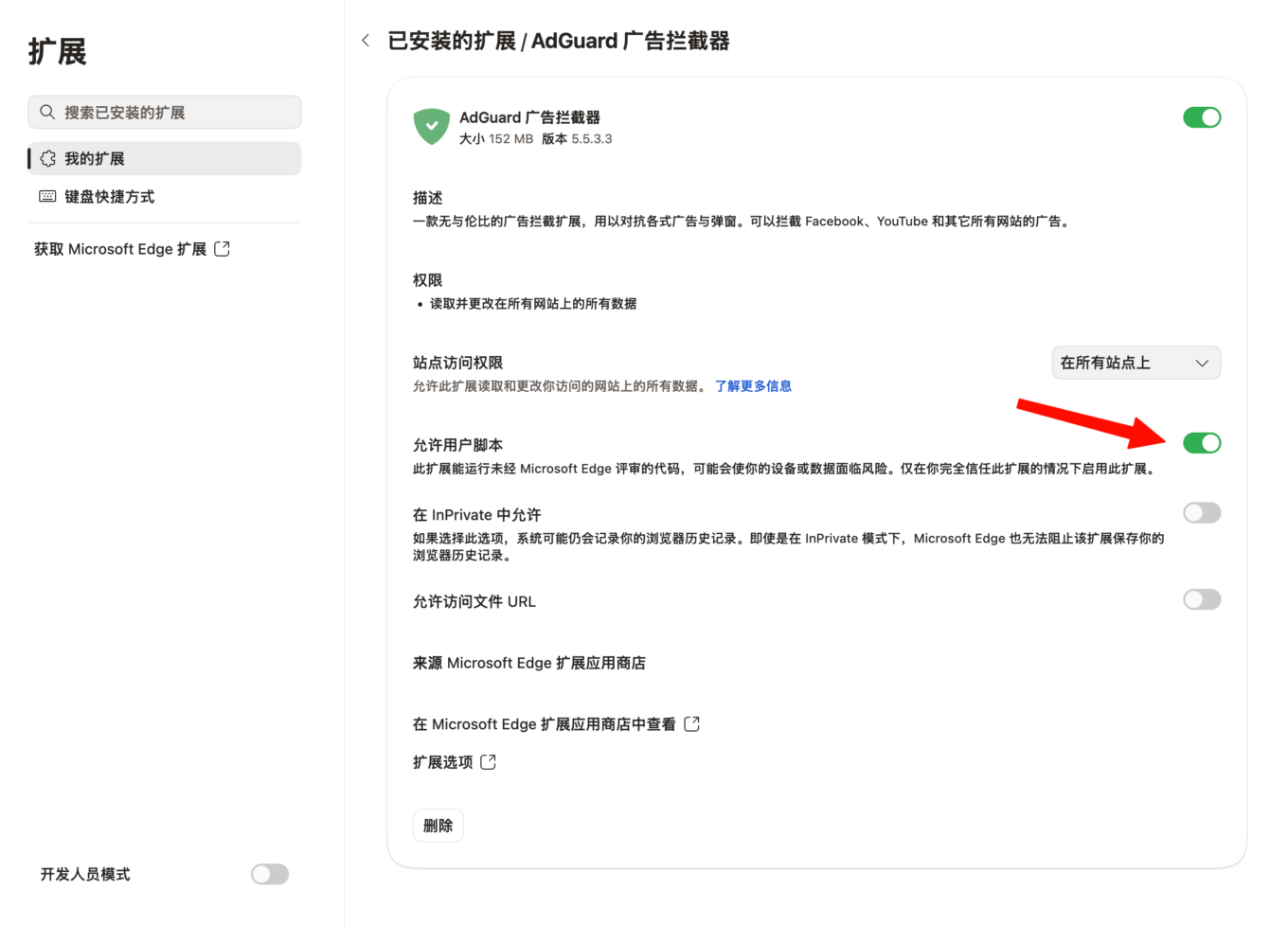This screenshot has height=926, width=1288.
Task: Click the 读取并更改在所有网站上的所有数据 permission text
Action: click(533, 304)
